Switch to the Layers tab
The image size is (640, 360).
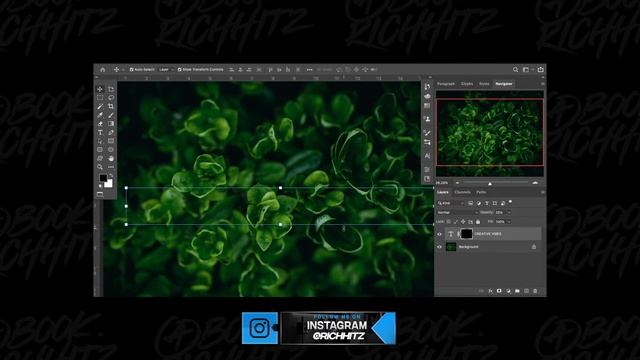pyautogui.click(x=442, y=192)
